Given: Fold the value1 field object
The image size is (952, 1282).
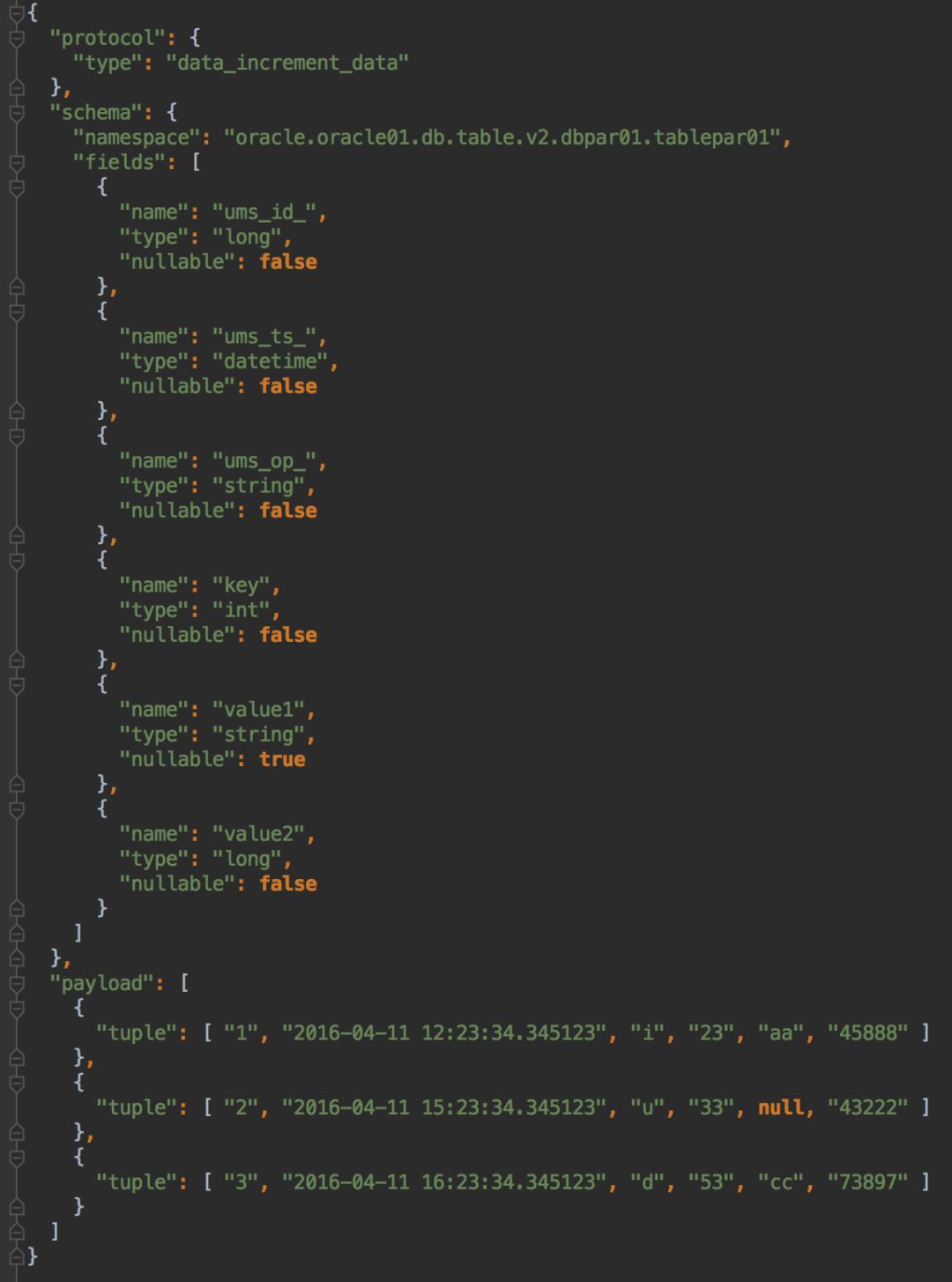Looking at the screenshot, I should click(16, 684).
